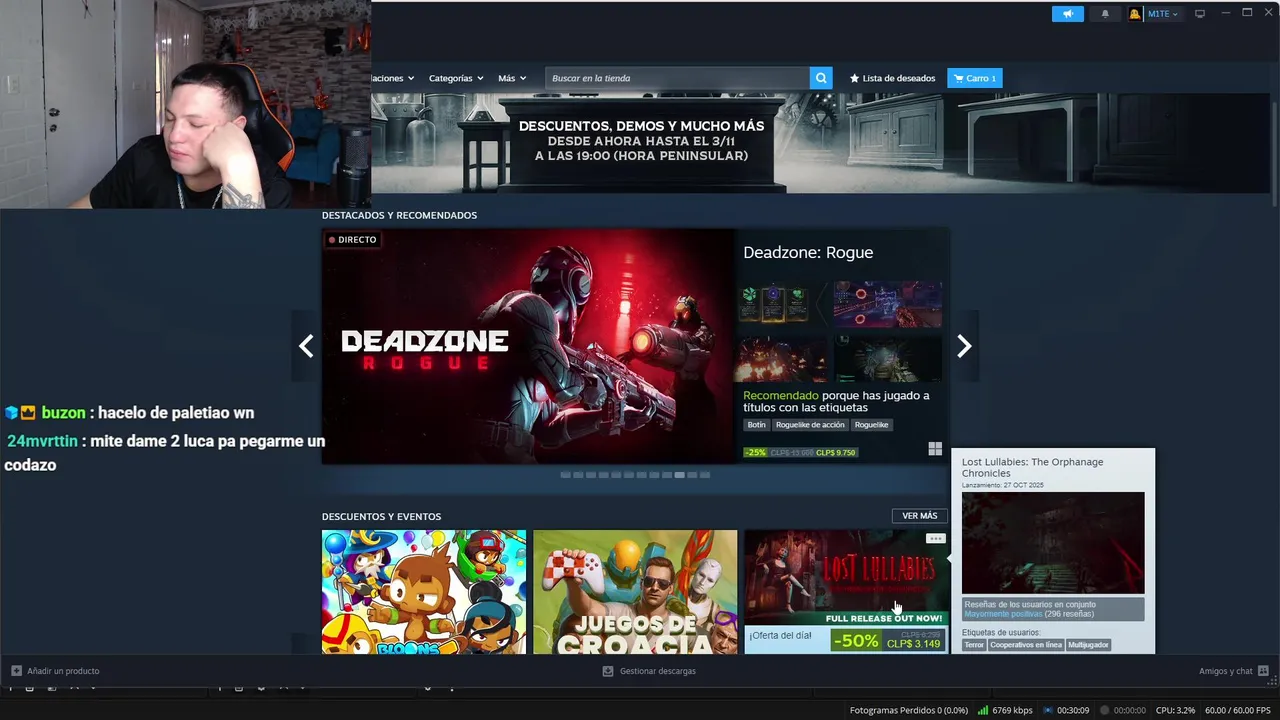Click Cooperativos en línea tag in popup
This screenshot has height=720, width=1280.
[1026, 645]
